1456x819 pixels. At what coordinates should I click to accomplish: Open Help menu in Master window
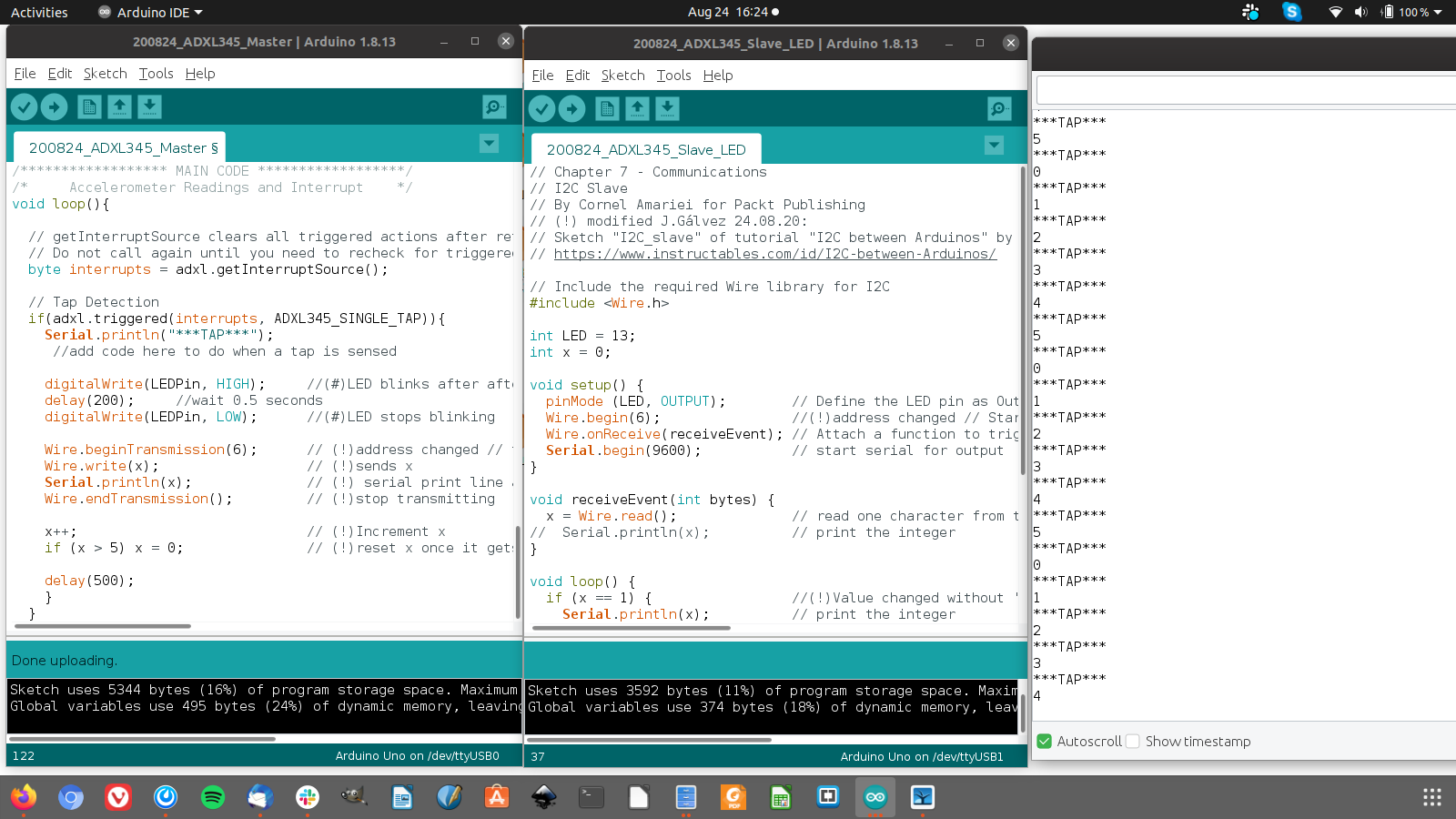coord(200,74)
